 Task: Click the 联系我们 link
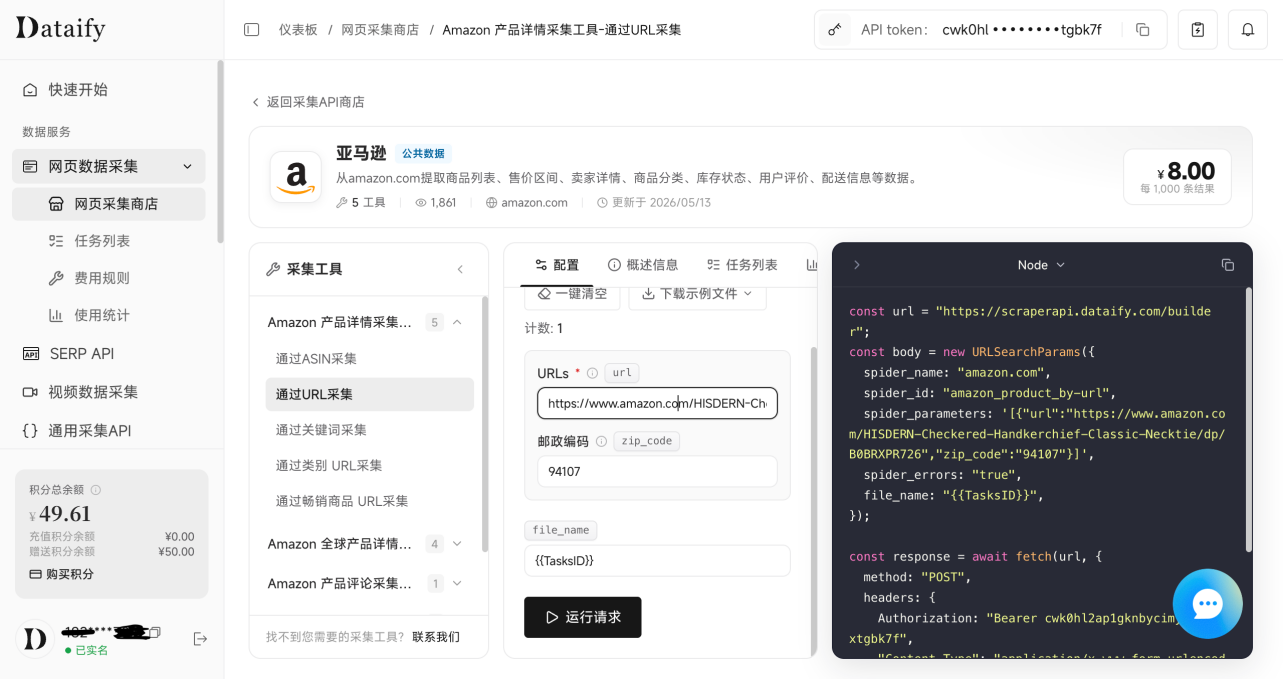(x=436, y=637)
